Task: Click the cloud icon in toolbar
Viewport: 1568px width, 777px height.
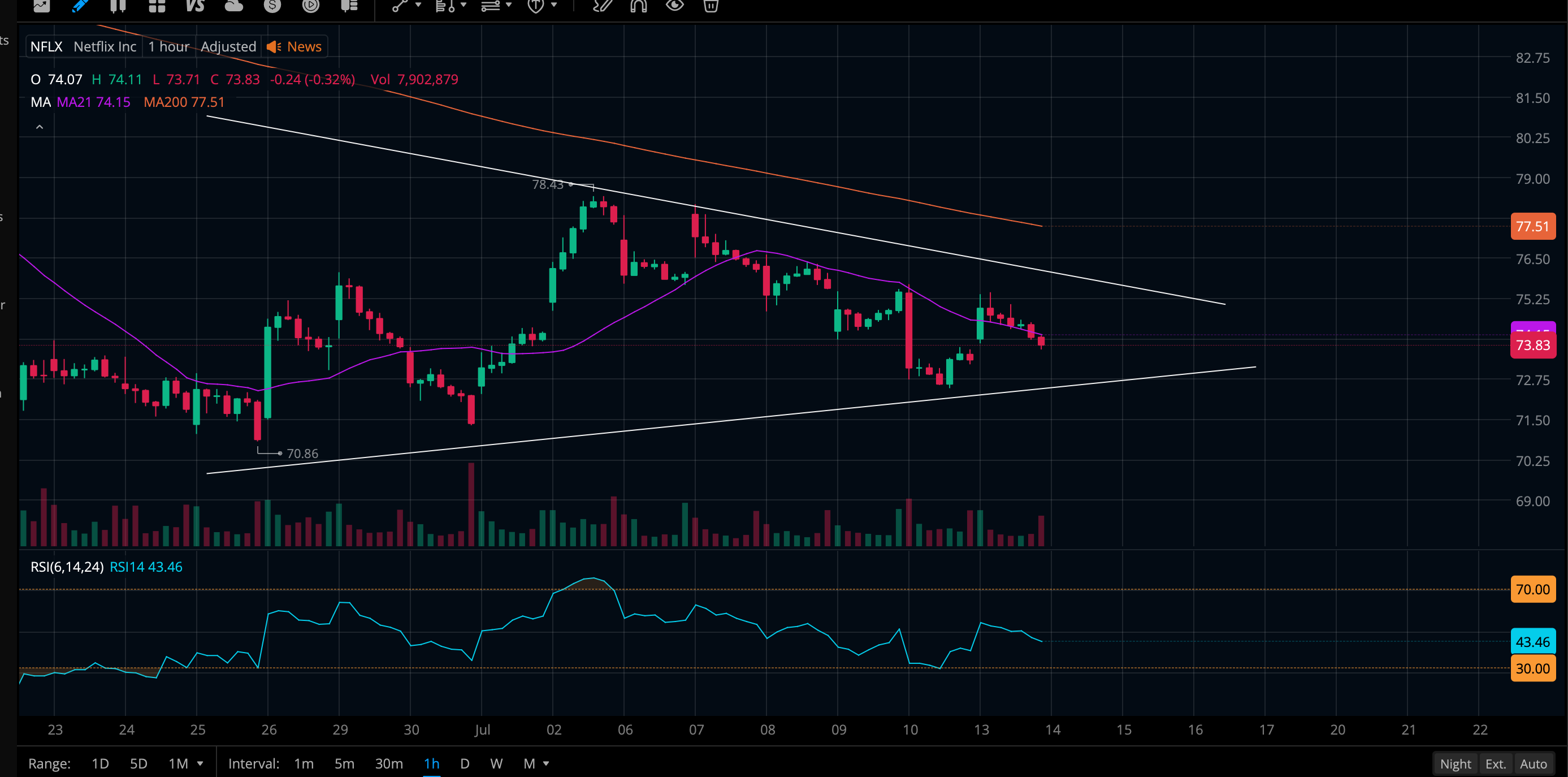Action: tap(234, 6)
